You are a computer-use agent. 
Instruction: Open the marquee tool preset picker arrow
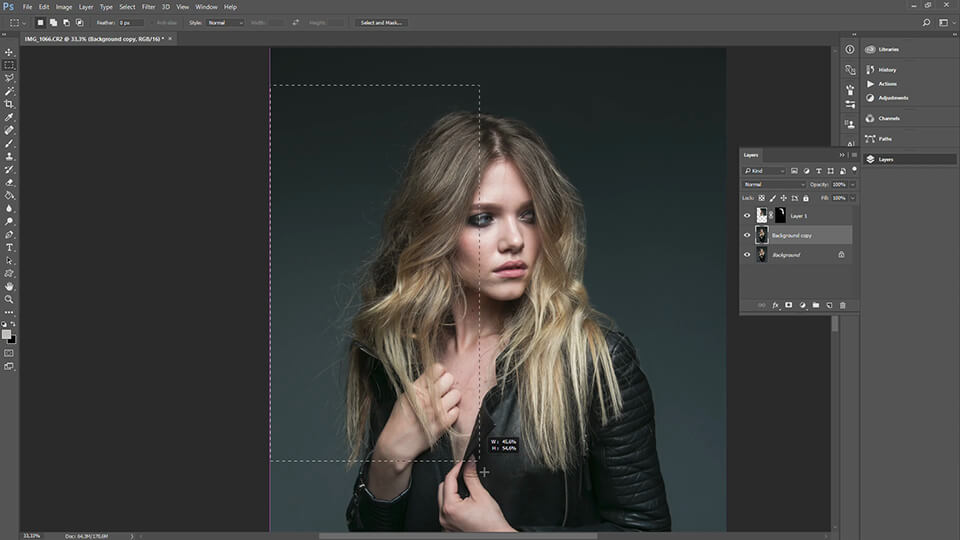coord(24,23)
